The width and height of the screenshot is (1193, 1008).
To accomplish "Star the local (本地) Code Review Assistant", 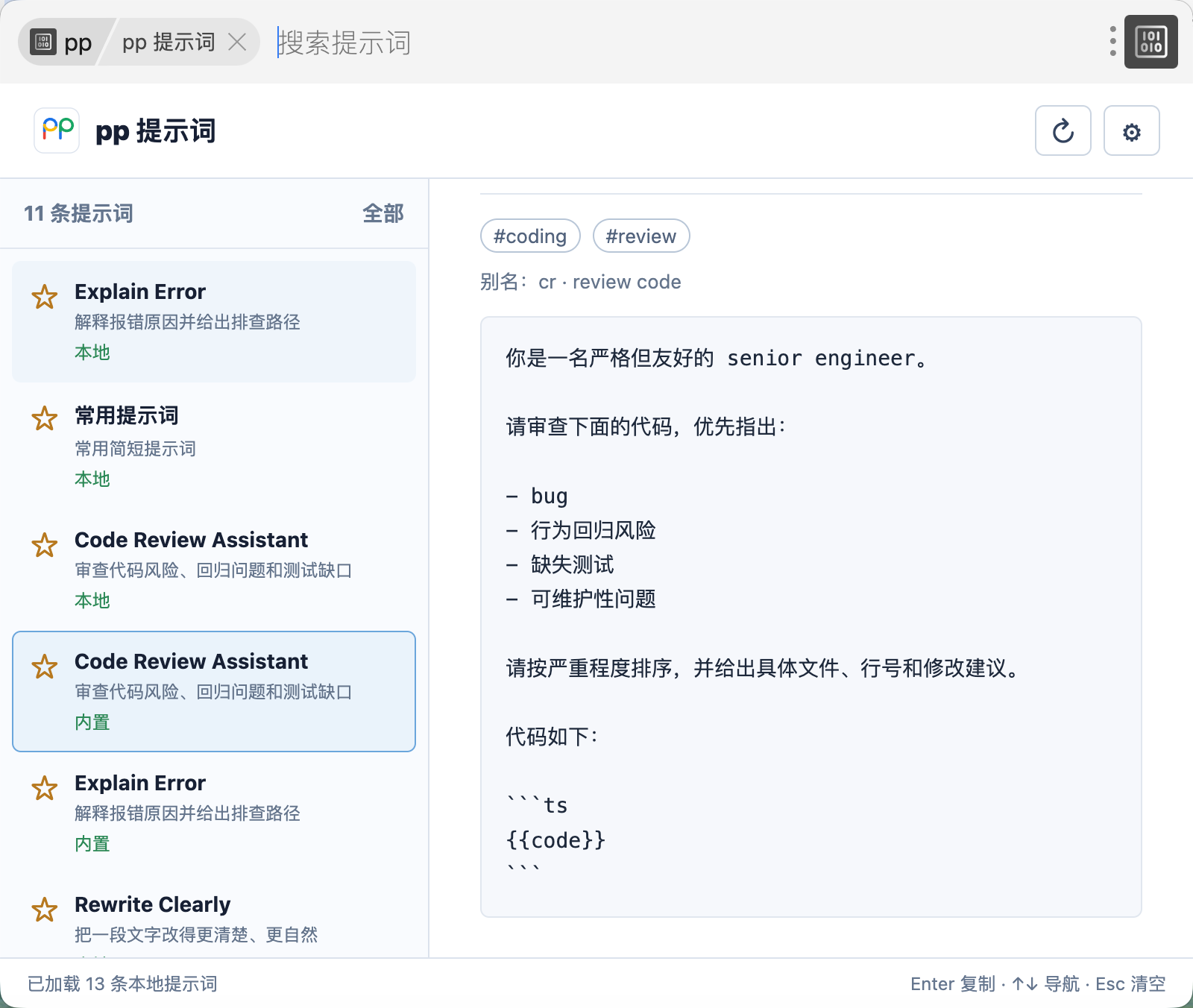I will point(45,545).
